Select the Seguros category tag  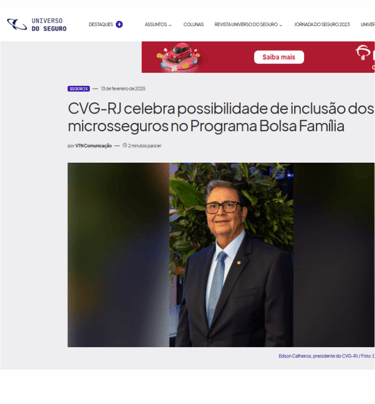(79, 89)
